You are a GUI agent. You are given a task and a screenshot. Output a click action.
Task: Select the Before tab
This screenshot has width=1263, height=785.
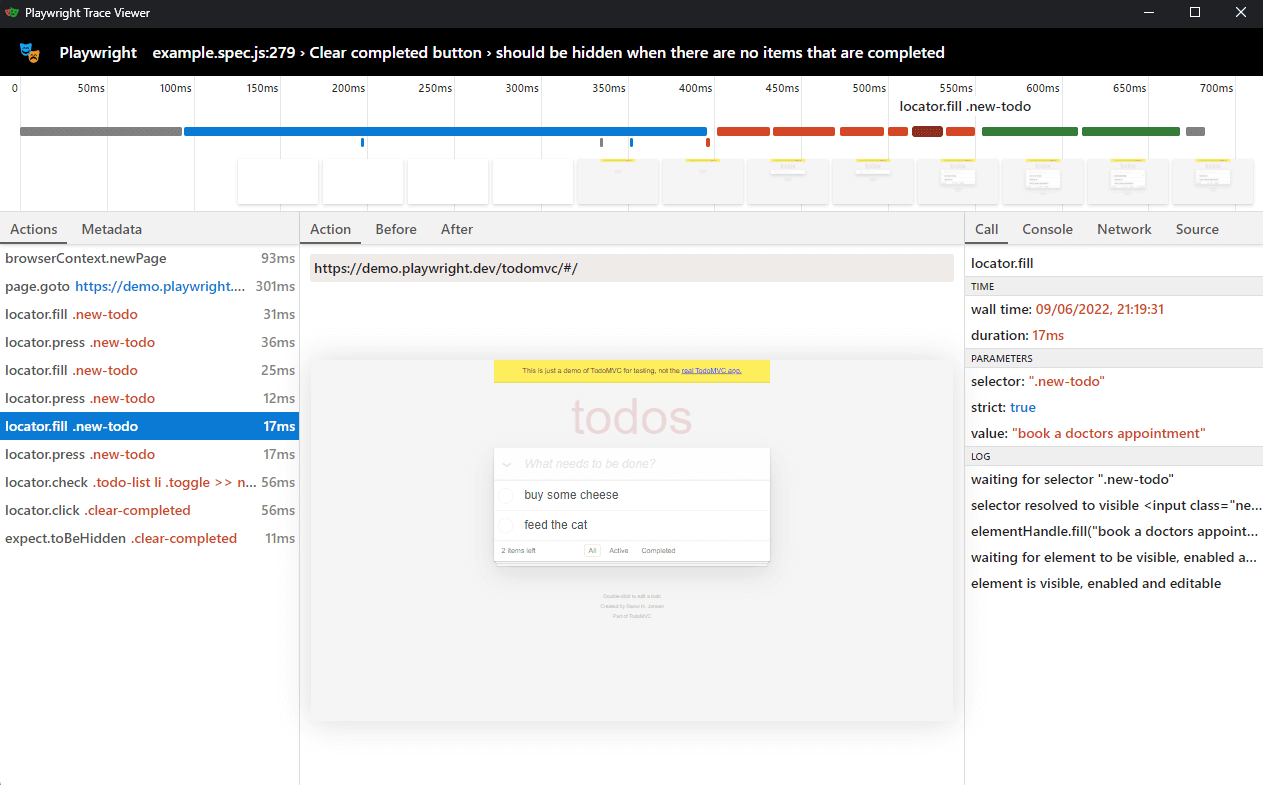(x=395, y=229)
